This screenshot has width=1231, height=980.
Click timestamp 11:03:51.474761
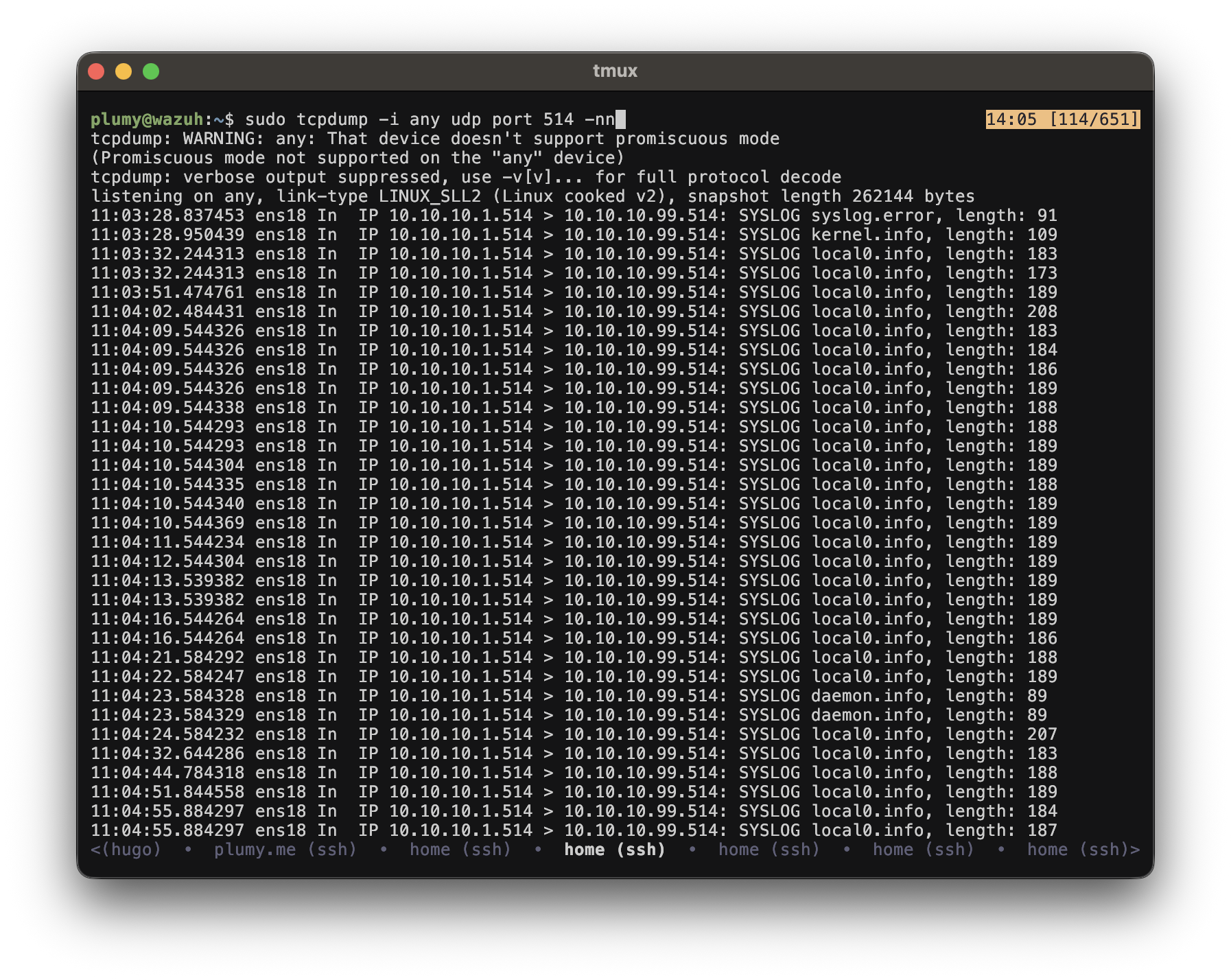tap(167, 292)
